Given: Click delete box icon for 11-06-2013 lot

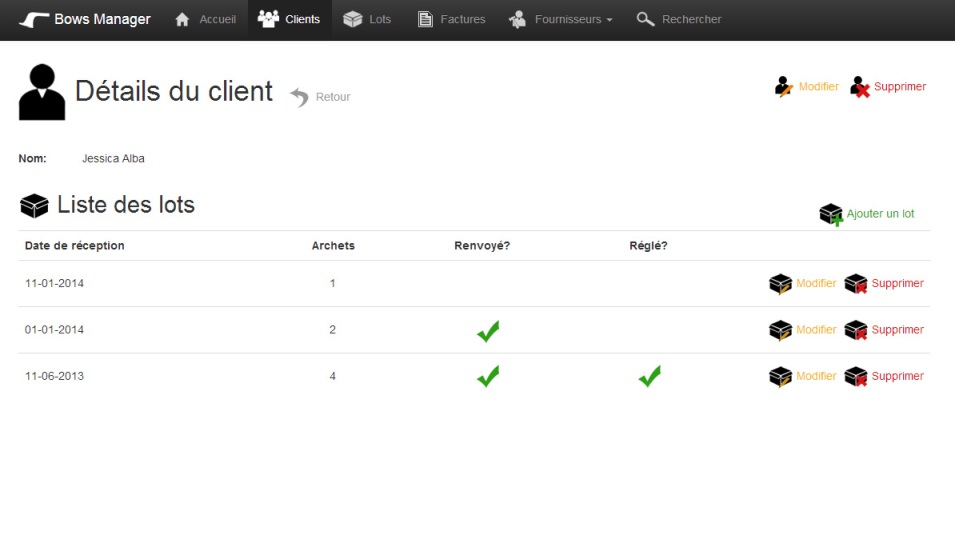Looking at the screenshot, I should [x=855, y=377].
